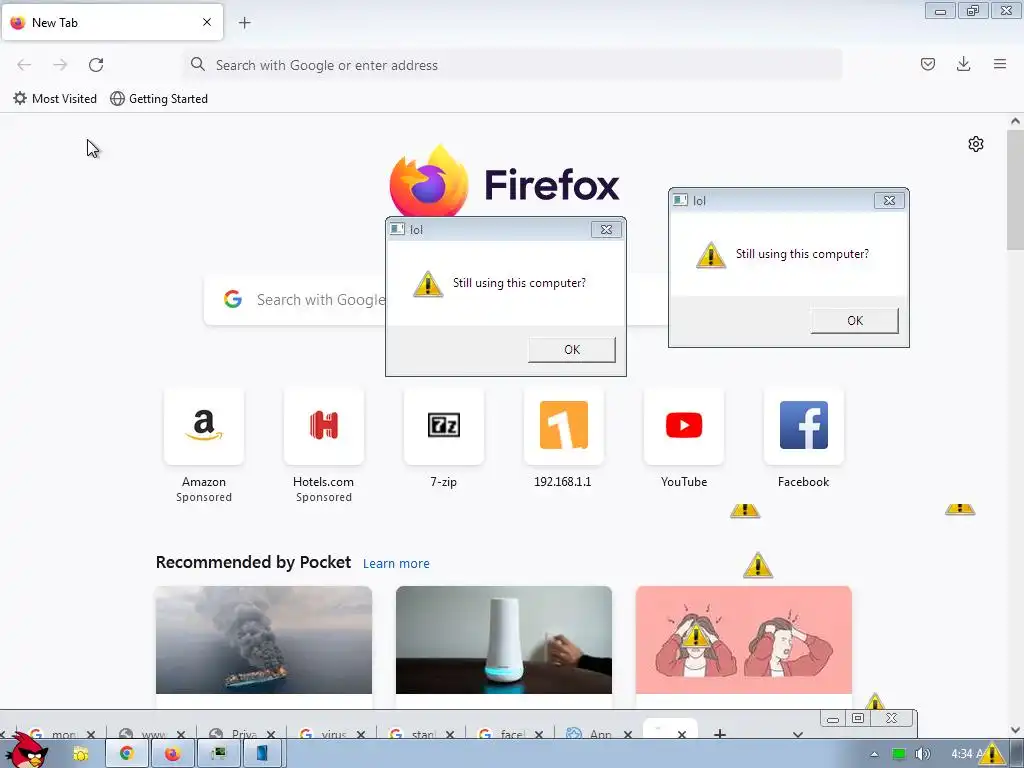Viewport: 1024px width, 768px height.
Task: Click the scrollbar up arrow
Action: [1015, 121]
